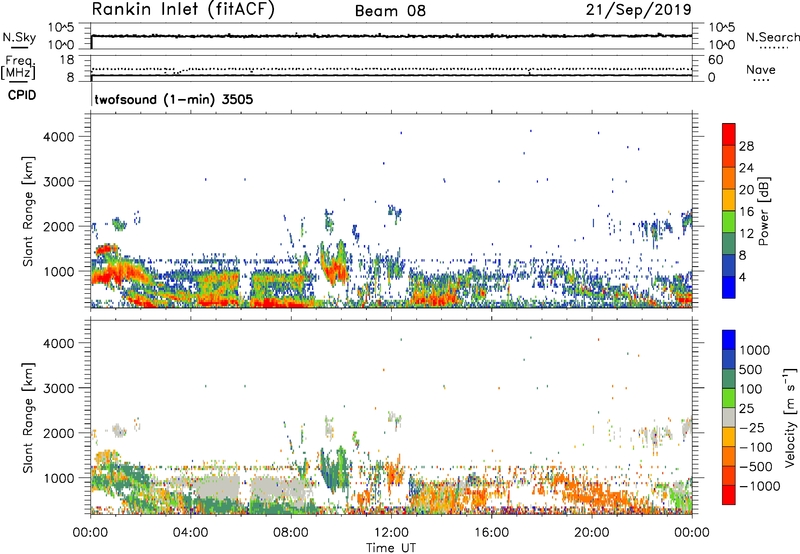
Task: Click the '-100' velocity colorbar tick
Action: click(x=755, y=447)
